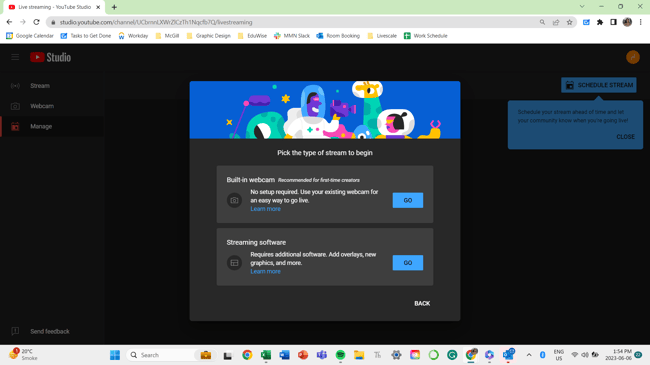Click the SCHEDULE STREAM button

point(599,85)
